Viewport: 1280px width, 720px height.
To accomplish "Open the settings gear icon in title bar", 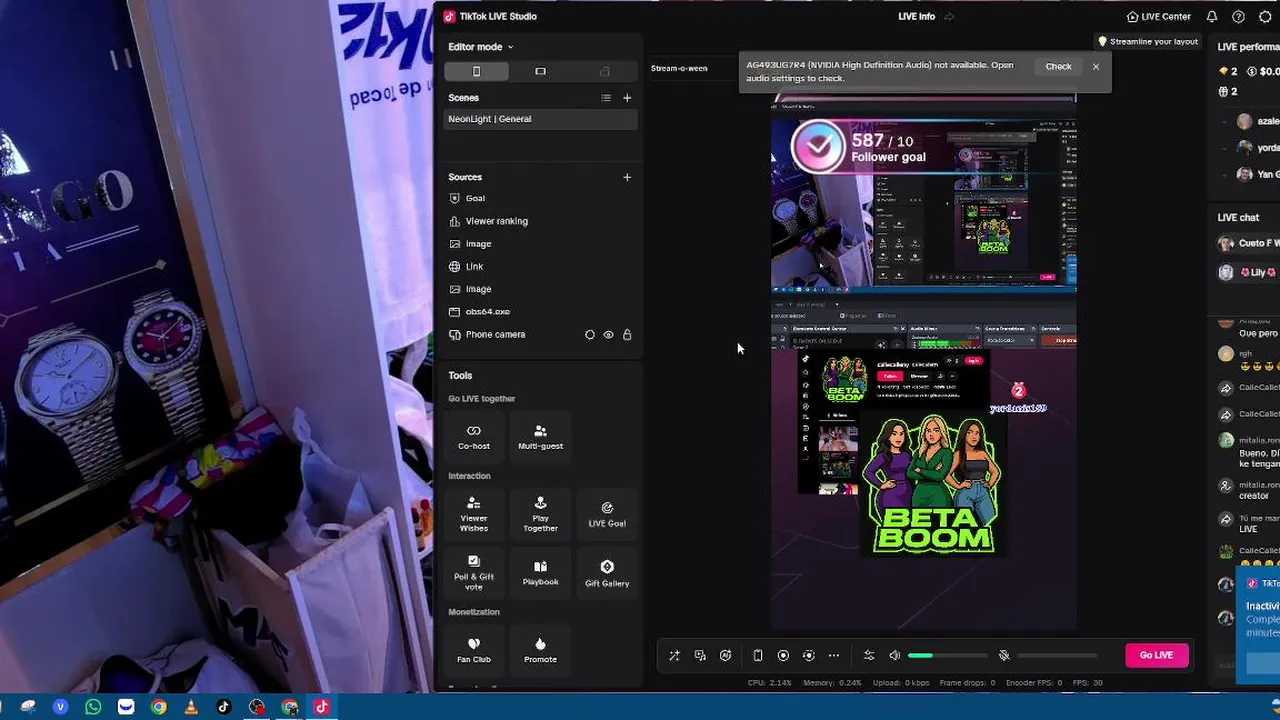I will 1265,16.
